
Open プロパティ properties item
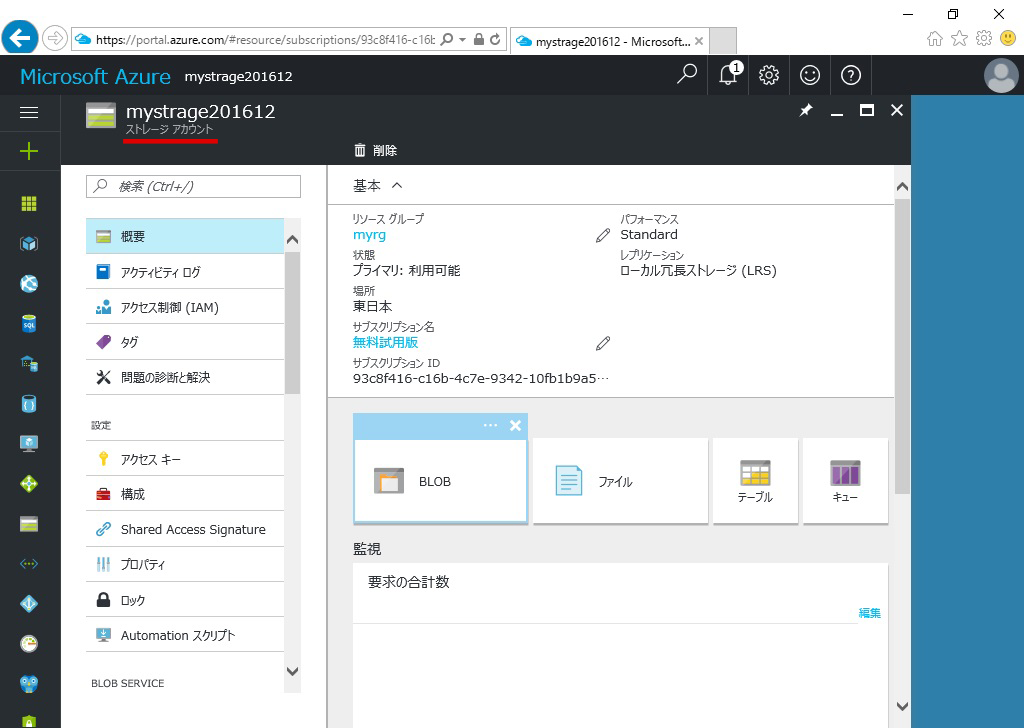click(185, 565)
